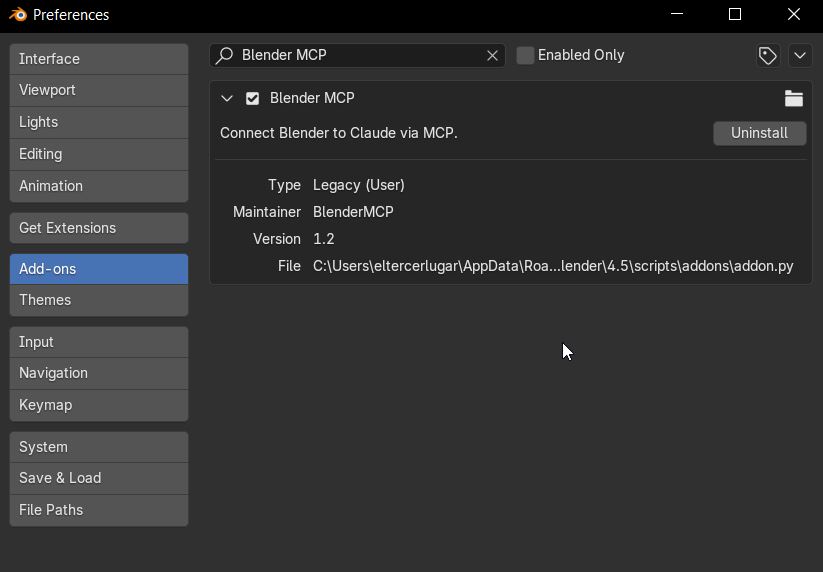Switch to the Interface tab

99,59
